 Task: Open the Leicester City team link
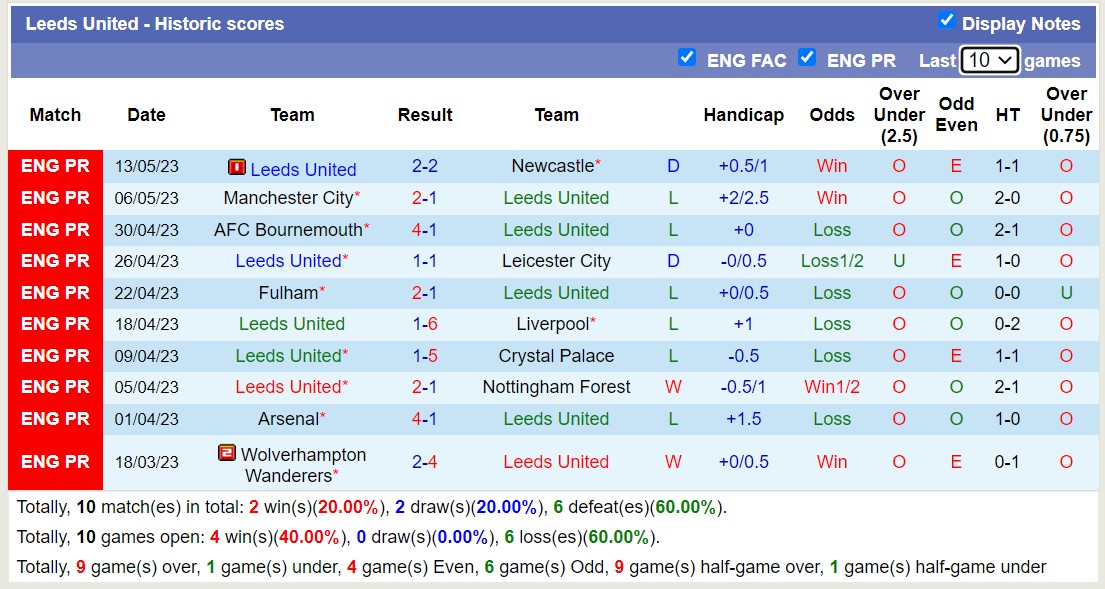[x=556, y=261]
